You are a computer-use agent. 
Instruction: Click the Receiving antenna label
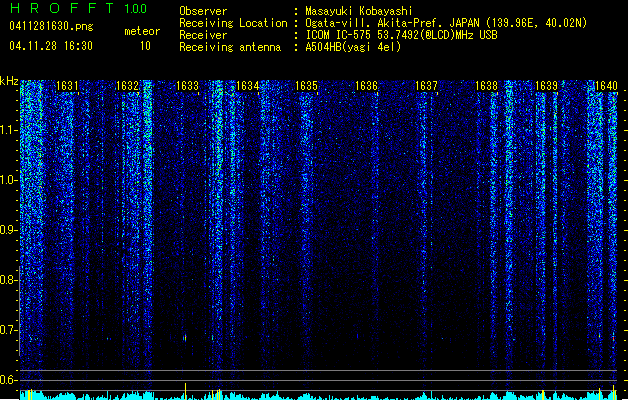230,47
